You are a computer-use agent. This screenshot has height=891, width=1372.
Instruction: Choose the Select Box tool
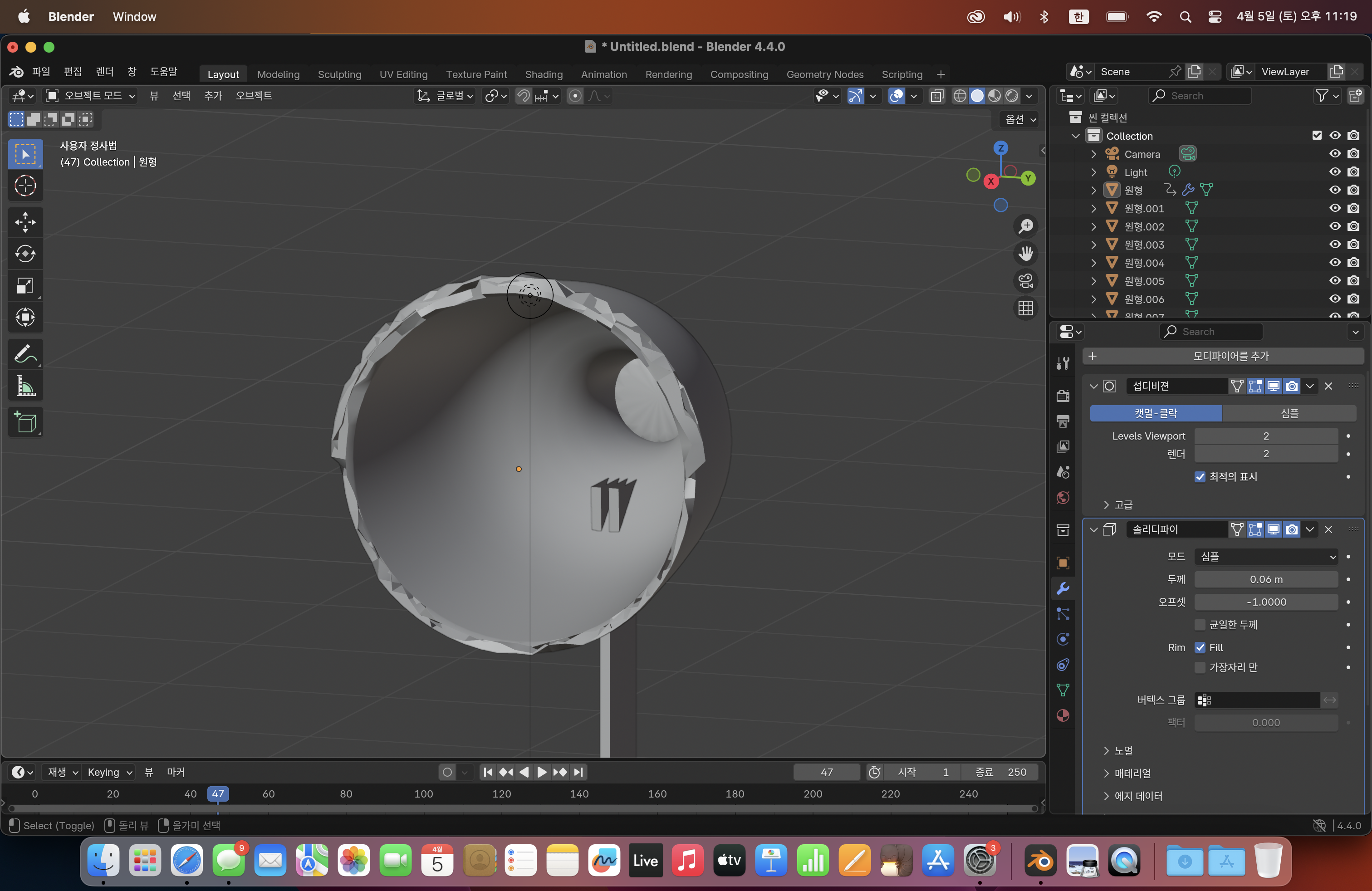click(x=25, y=154)
